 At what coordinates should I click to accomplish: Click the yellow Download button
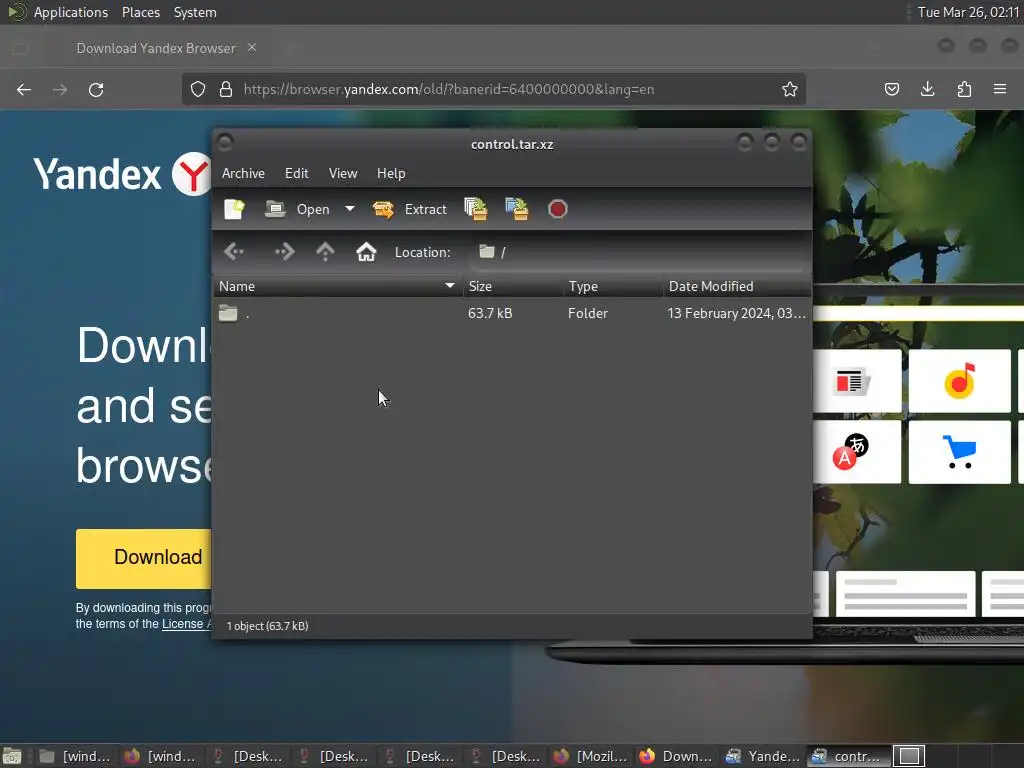click(144, 558)
